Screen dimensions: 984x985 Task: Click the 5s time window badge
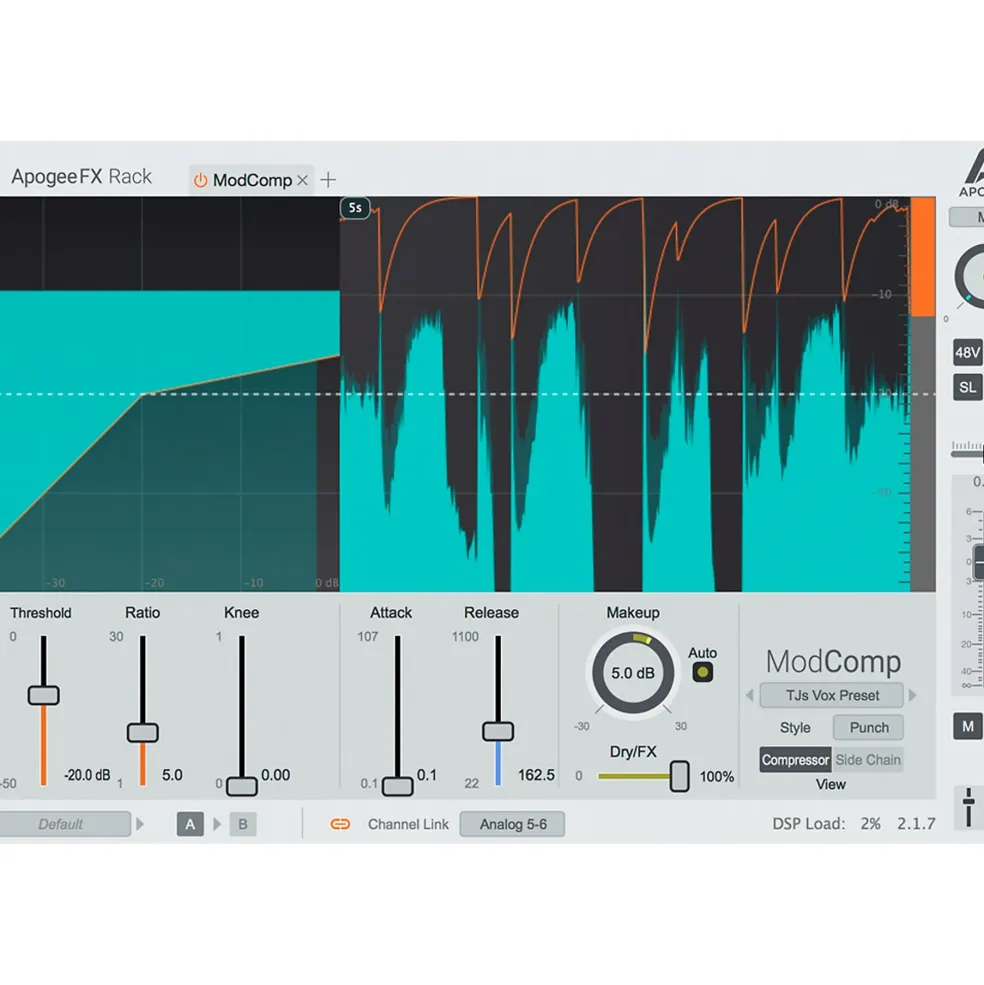click(x=355, y=208)
